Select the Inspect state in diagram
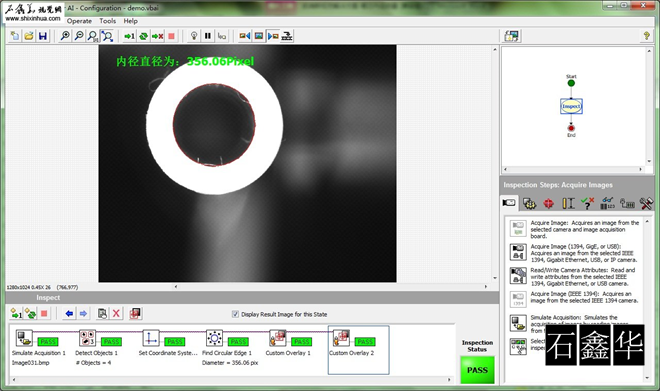This screenshot has height=391, width=660. click(x=571, y=106)
